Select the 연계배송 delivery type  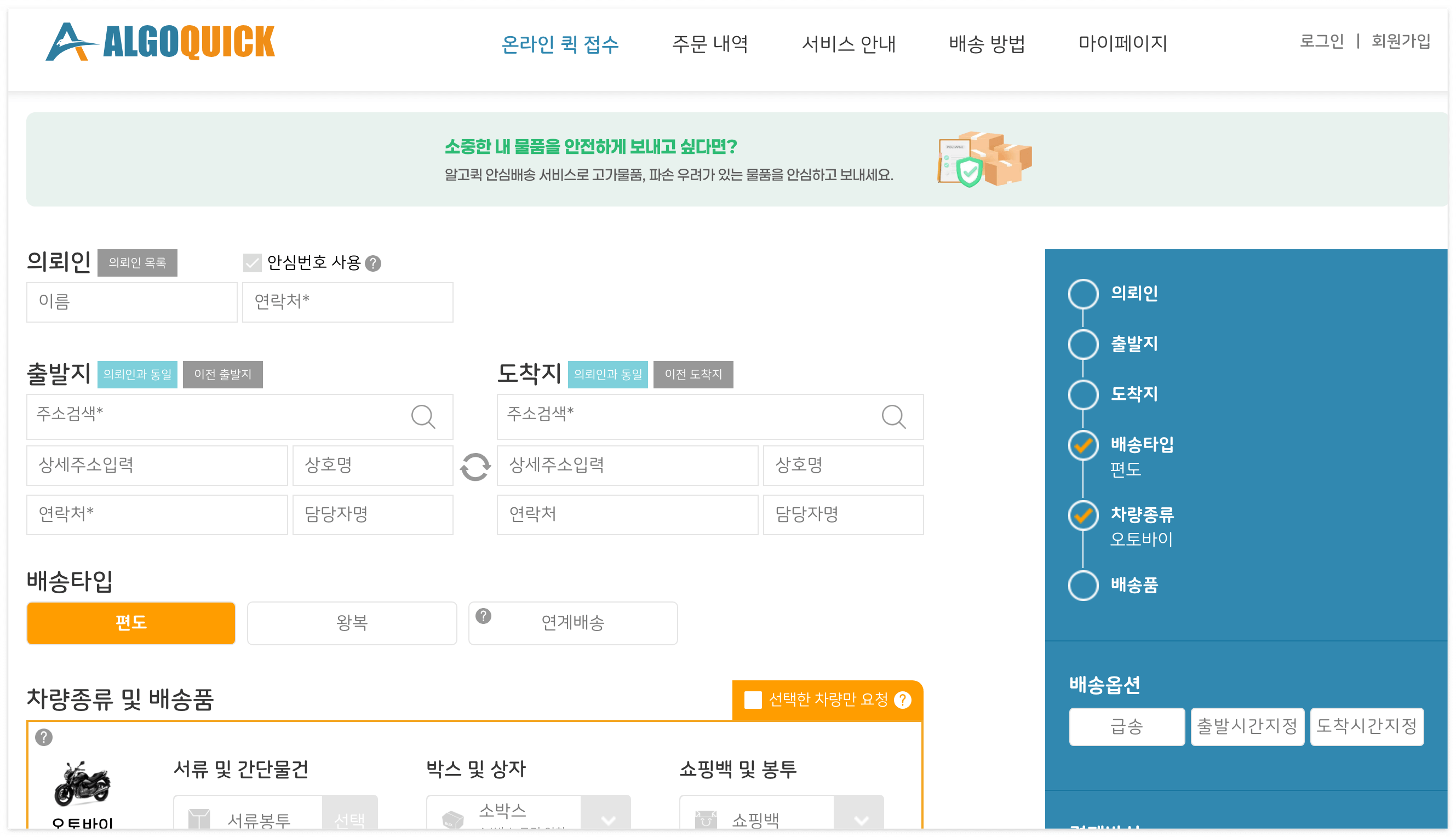[x=572, y=623]
